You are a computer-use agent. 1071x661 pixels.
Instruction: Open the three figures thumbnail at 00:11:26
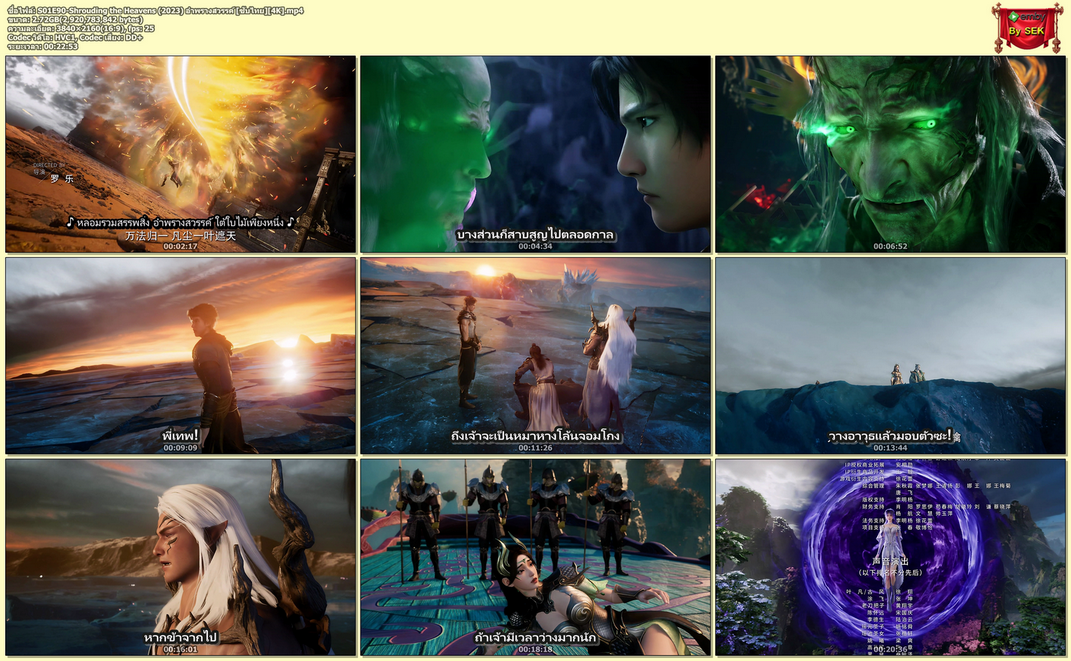[x=536, y=356]
